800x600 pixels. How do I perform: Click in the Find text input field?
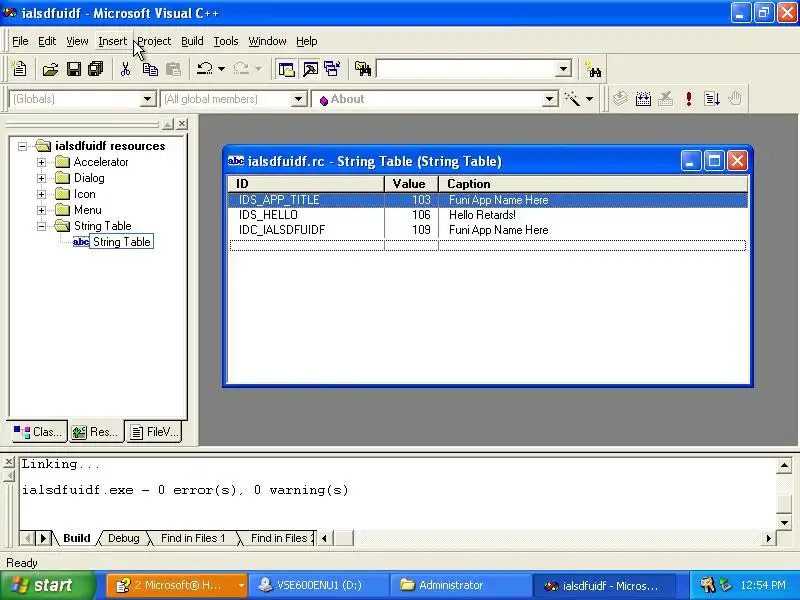point(466,69)
